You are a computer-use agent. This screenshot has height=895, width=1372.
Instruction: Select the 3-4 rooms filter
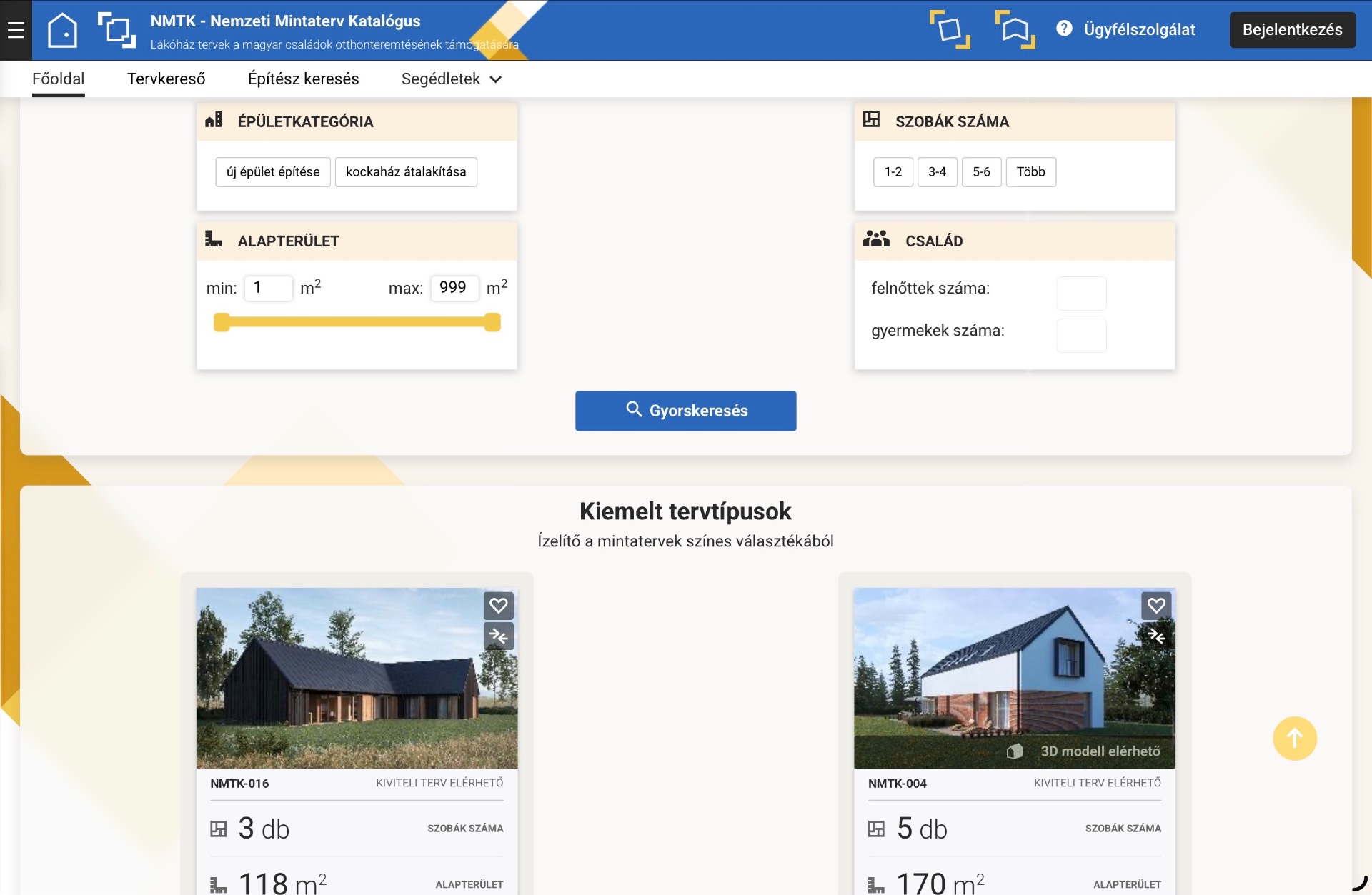coord(937,172)
